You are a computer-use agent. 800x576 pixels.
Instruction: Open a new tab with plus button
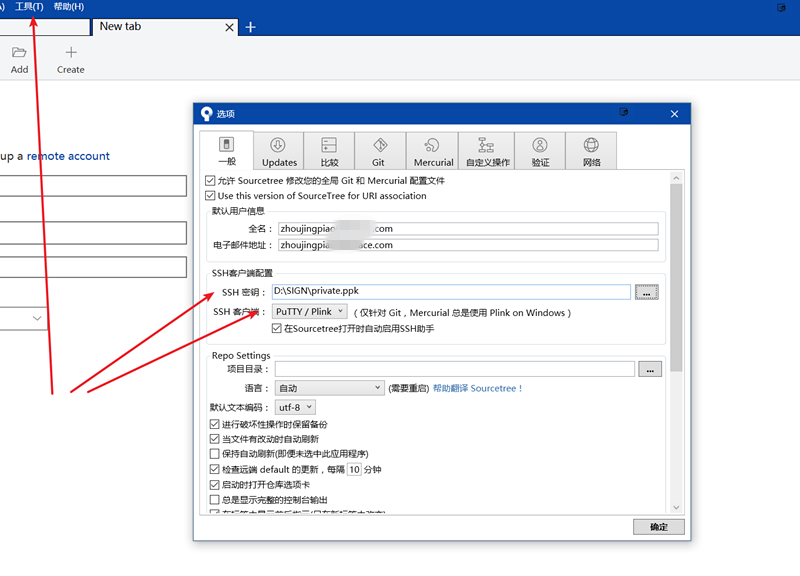[x=251, y=27]
